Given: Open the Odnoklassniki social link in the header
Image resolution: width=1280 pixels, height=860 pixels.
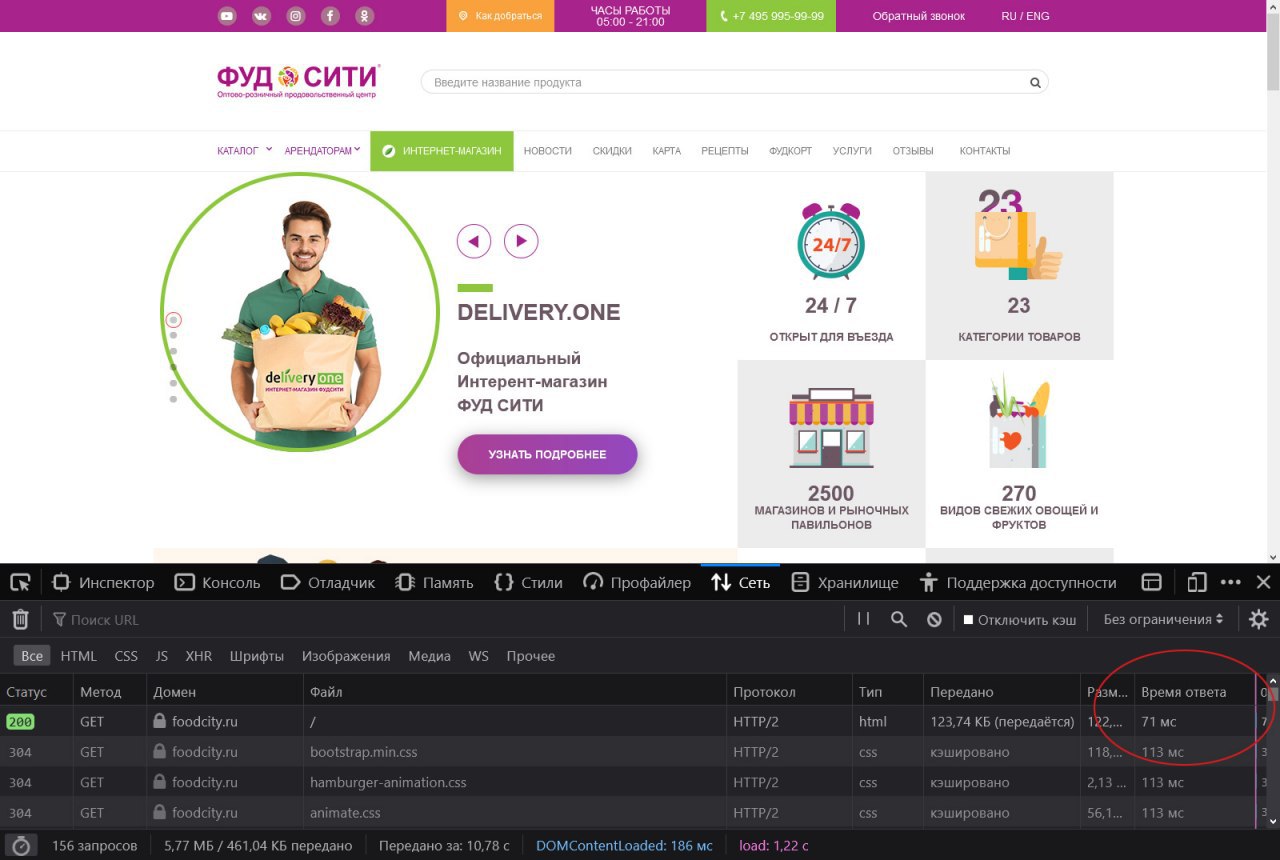Looking at the screenshot, I should click(365, 16).
